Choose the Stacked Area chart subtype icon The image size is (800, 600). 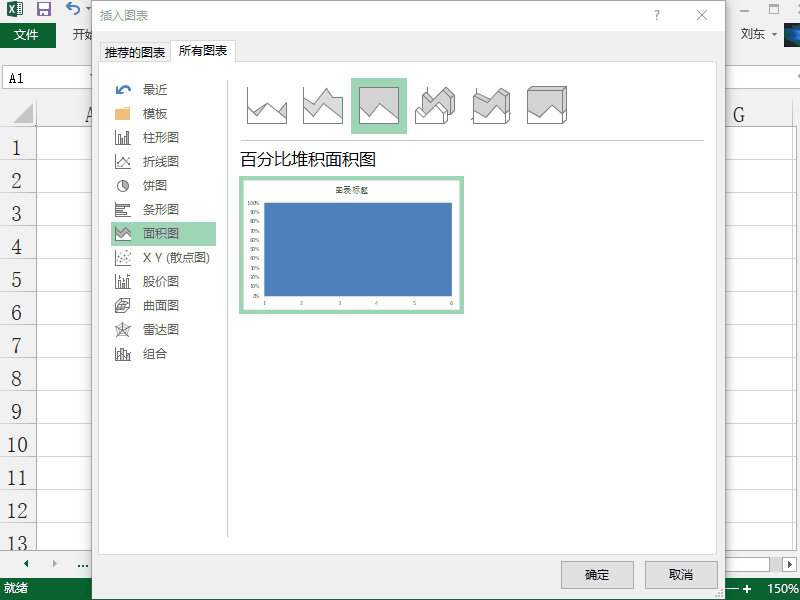(x=323, y=106)
